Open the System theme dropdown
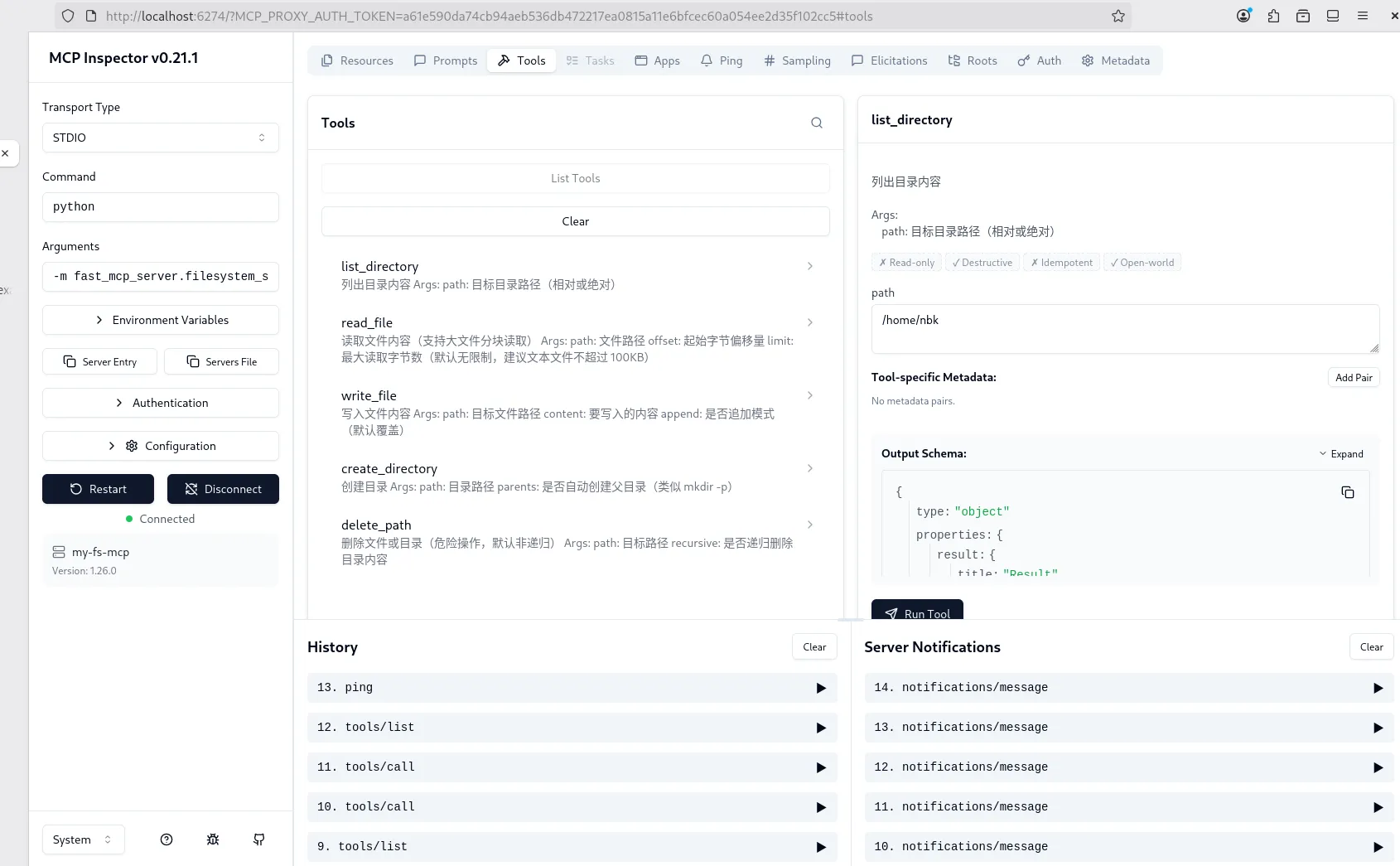The height and width of the screenshot is (866, 1400). click(x=83, y=839)
